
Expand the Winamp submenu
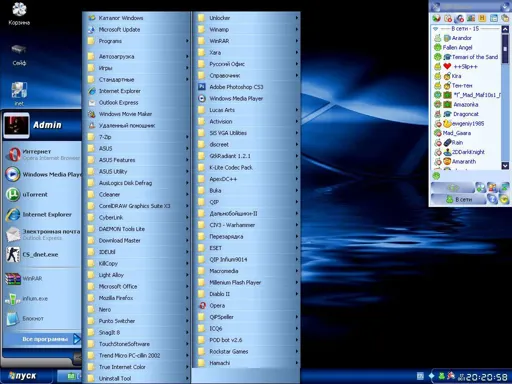click(x=247, y=30)
